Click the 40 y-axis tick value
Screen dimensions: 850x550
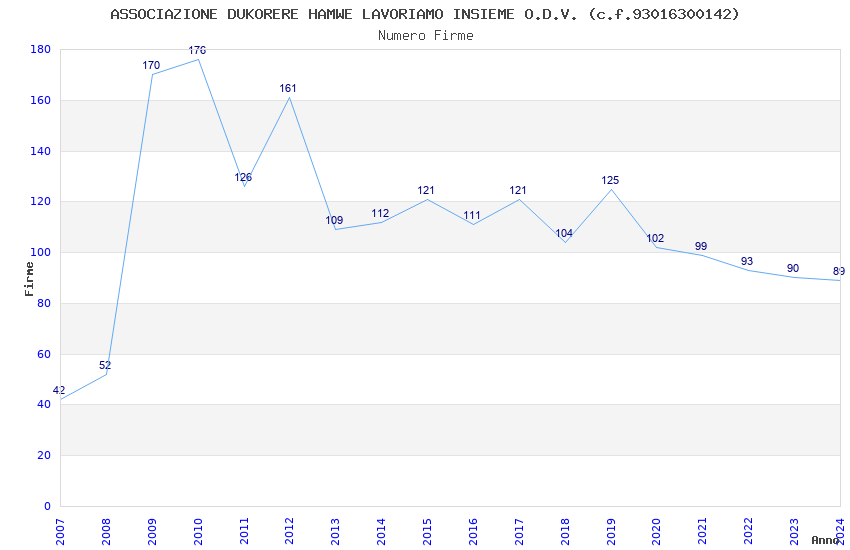(44, 404)
